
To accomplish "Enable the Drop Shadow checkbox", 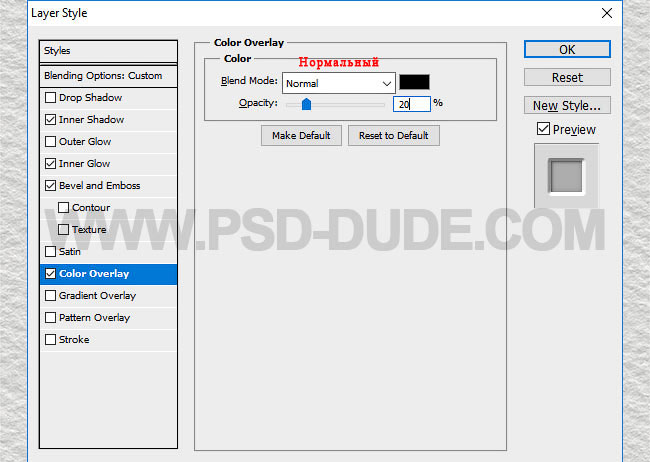I will [x=50, y=97].
